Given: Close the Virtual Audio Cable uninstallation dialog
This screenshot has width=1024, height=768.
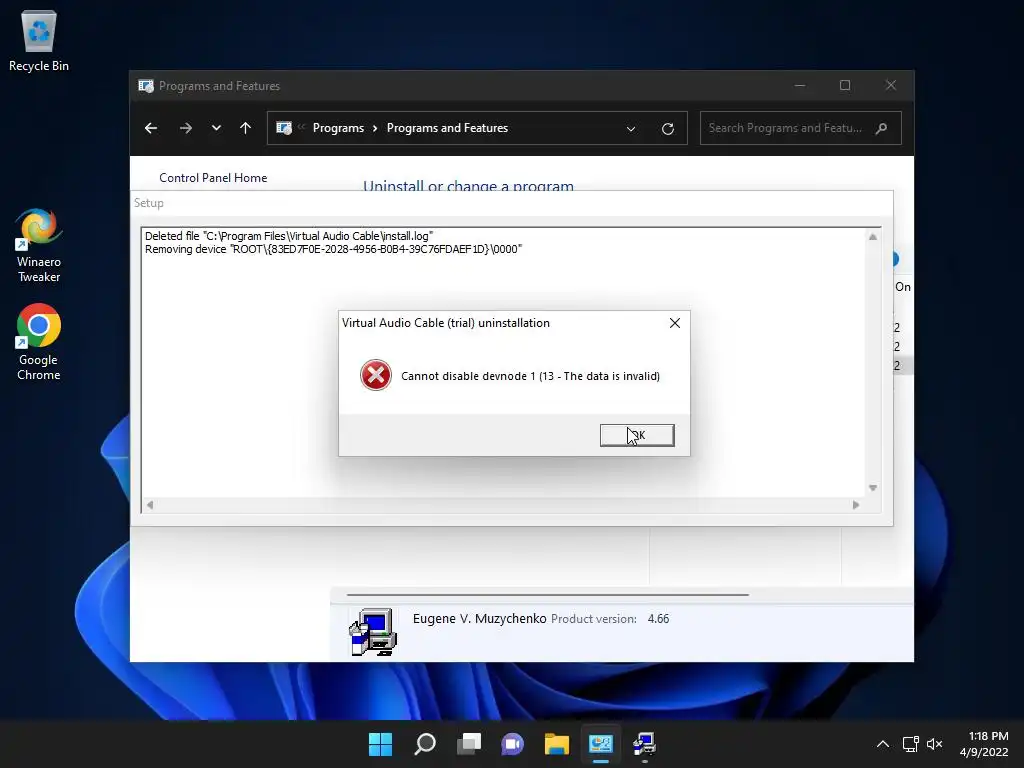Looking at the screenshot, I should 675,323.
